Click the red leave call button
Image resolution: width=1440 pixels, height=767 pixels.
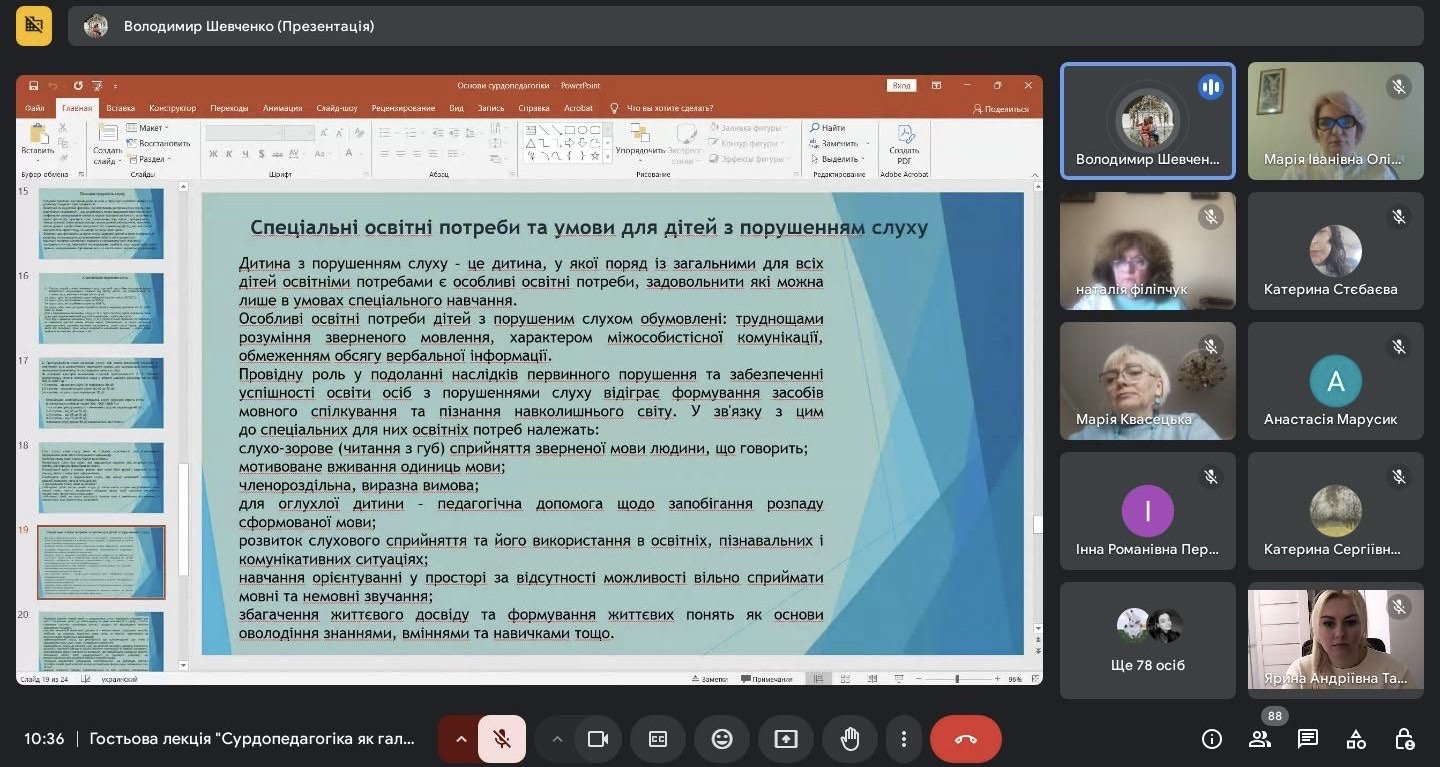click(965, 739)
